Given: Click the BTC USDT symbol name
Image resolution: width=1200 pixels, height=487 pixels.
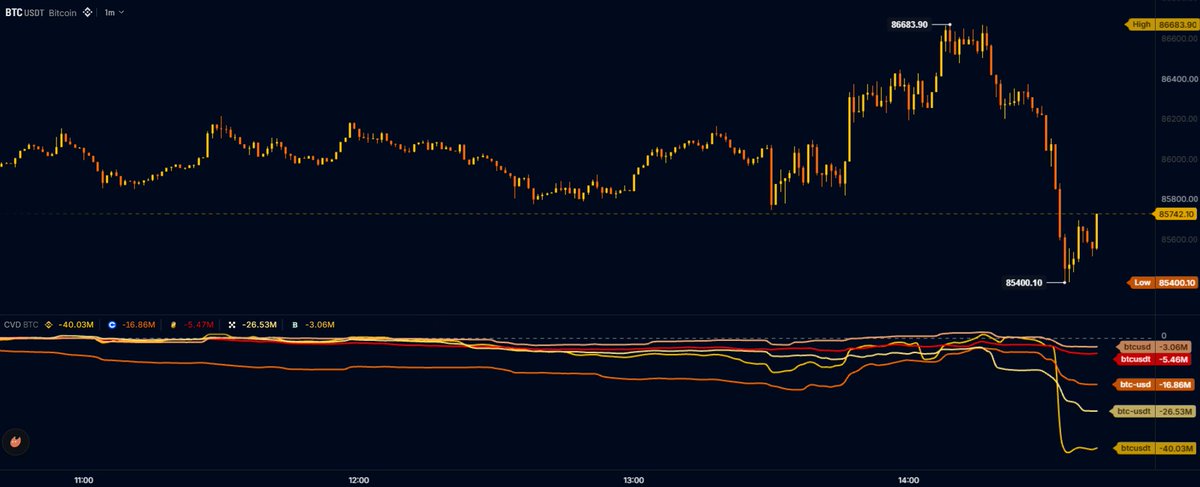Looking at the screenshot, I should [24, 12].
